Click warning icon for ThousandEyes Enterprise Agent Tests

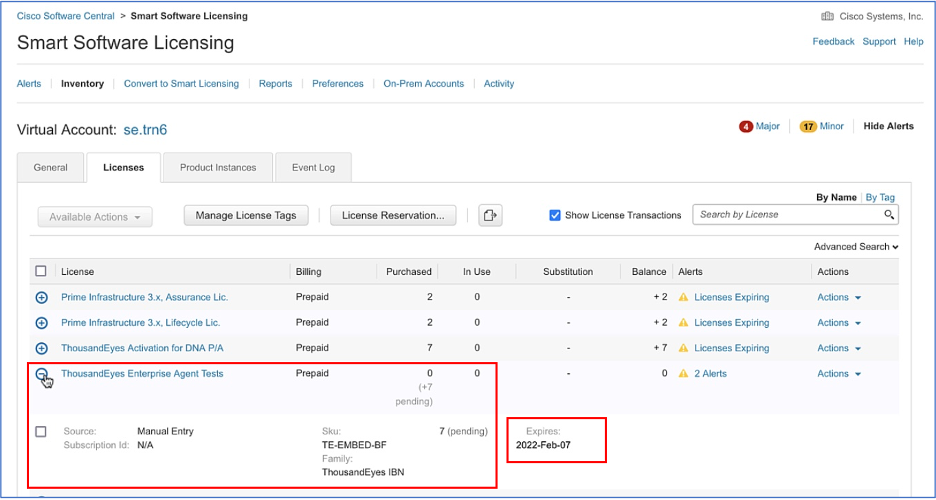(684, 374)
